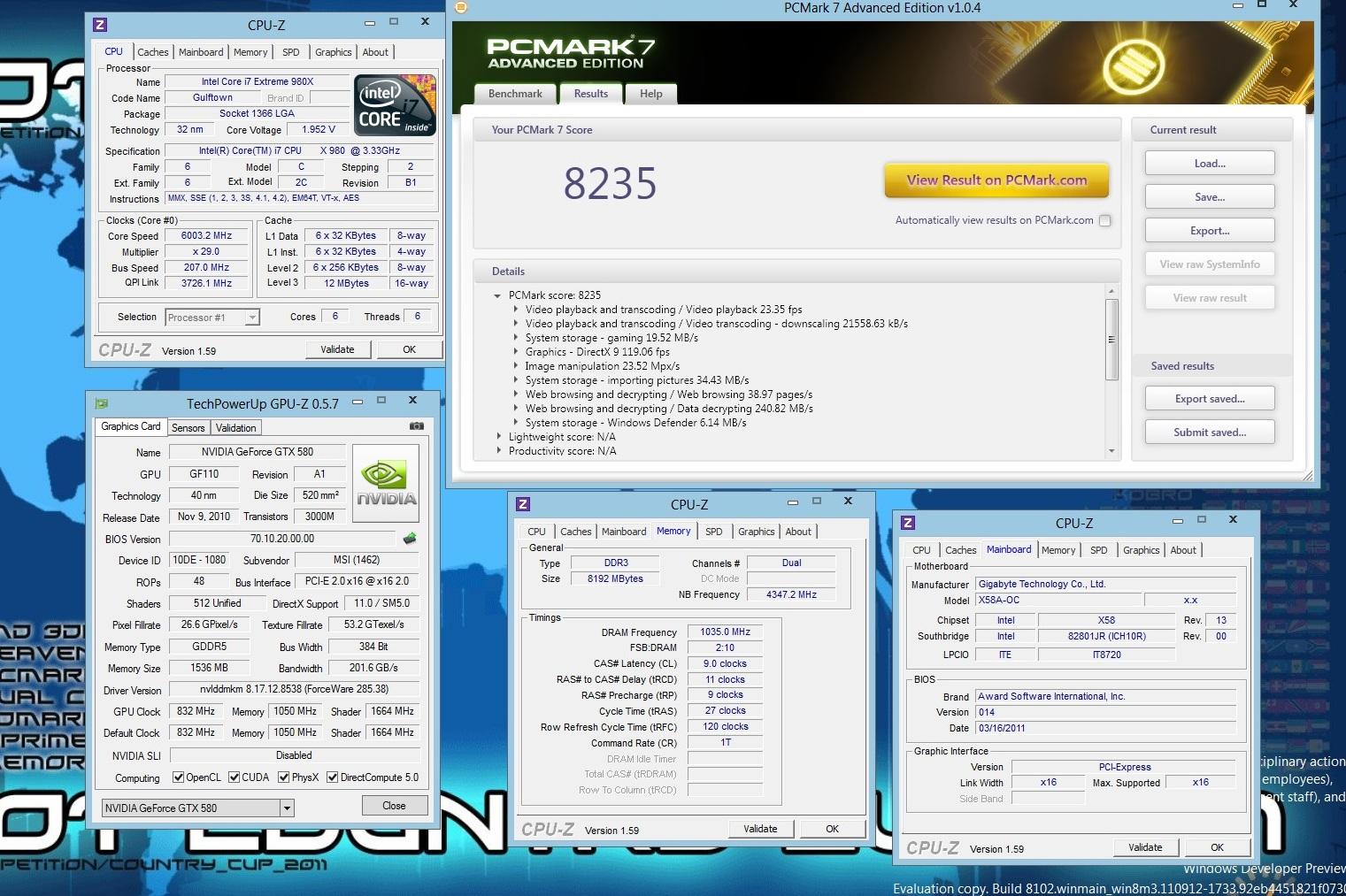
Task: Click Submit saved... button
Action: pyautogui.click(x=1210, y=433)
